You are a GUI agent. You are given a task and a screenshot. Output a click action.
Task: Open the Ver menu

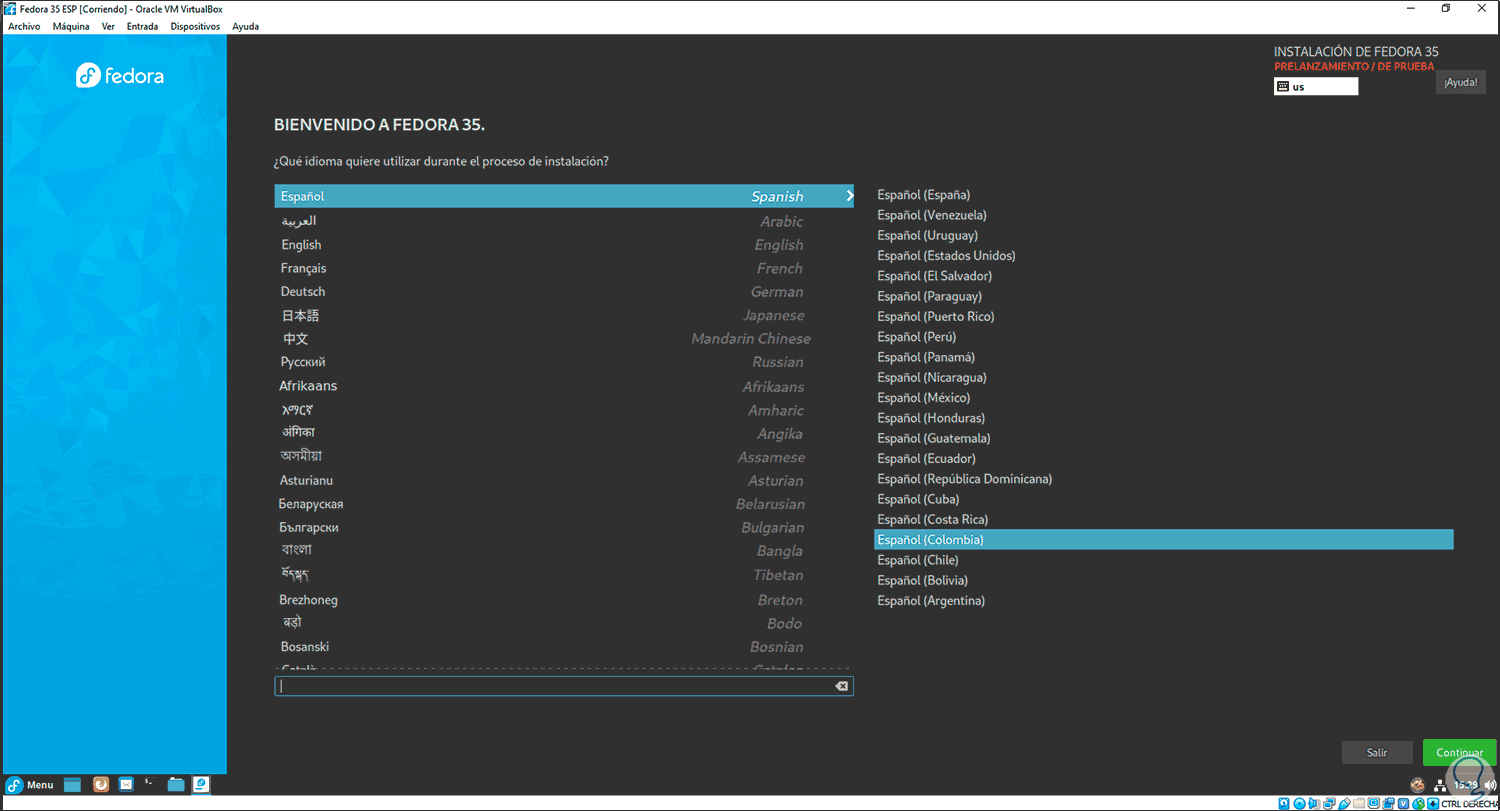108,27
